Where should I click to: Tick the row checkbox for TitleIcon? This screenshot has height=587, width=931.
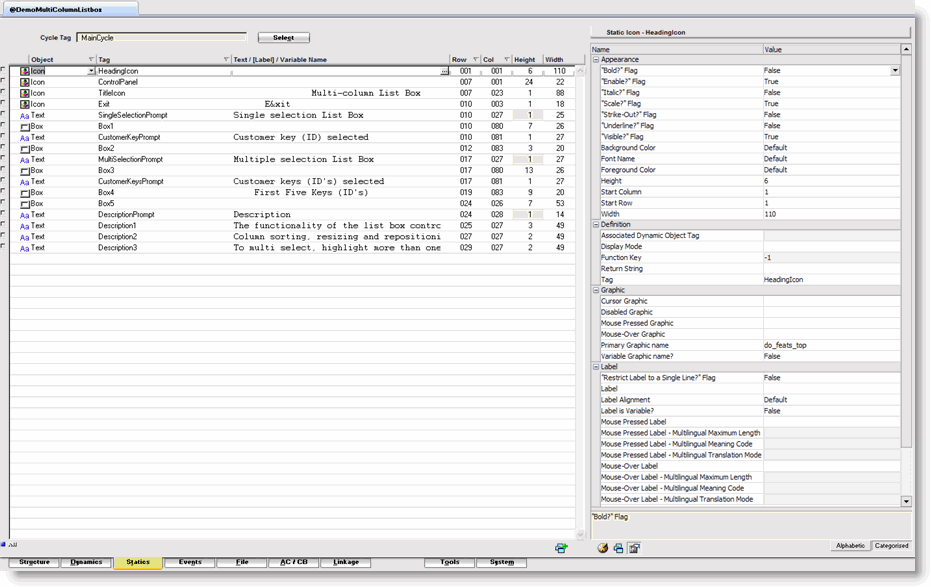pyautogui.click(x=3, y=91)
